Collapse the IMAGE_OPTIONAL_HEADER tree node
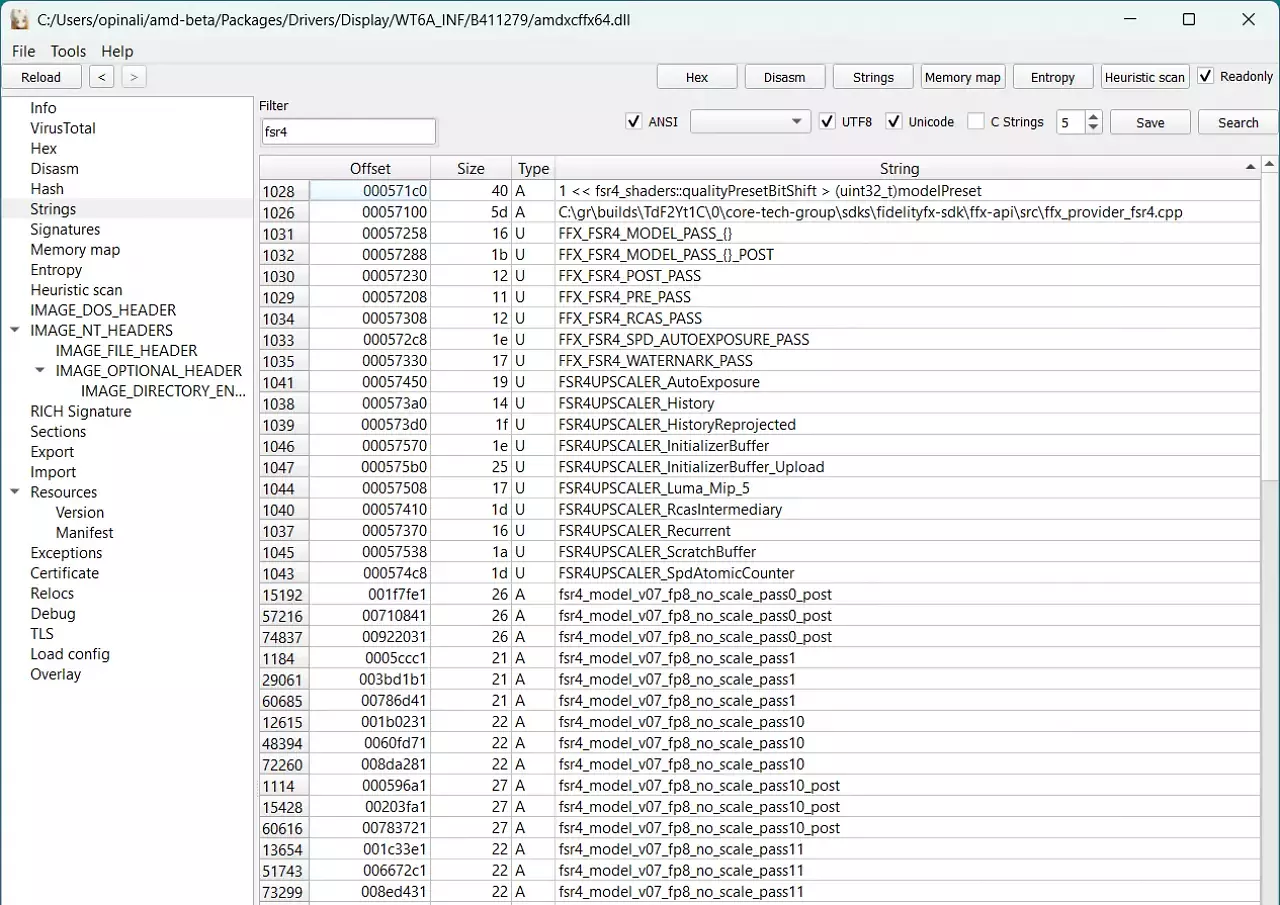Viewport: 1280px width, 905px height. tap(40, 371)
